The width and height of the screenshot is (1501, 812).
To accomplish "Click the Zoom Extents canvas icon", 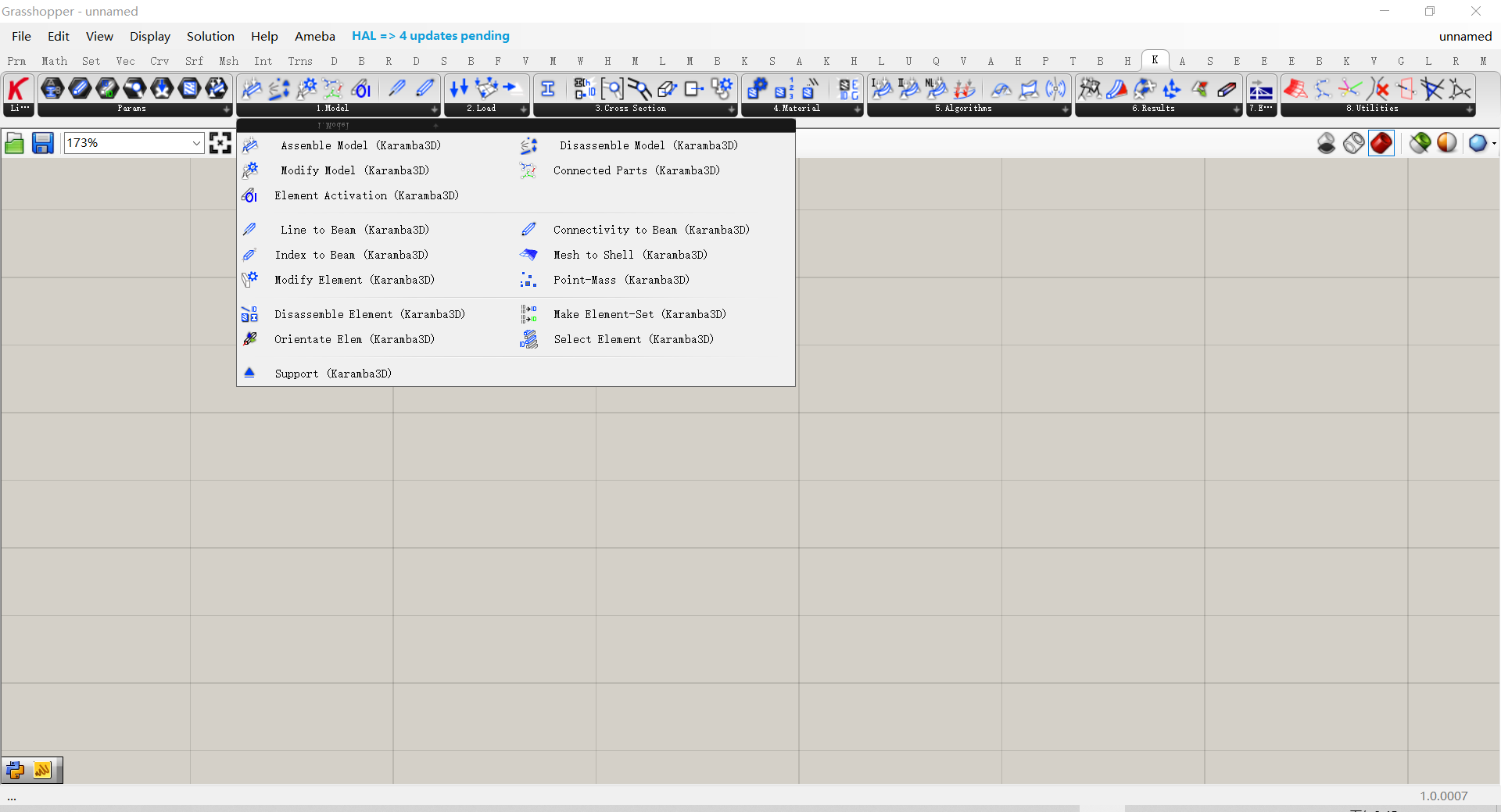I will coord(220,143).
